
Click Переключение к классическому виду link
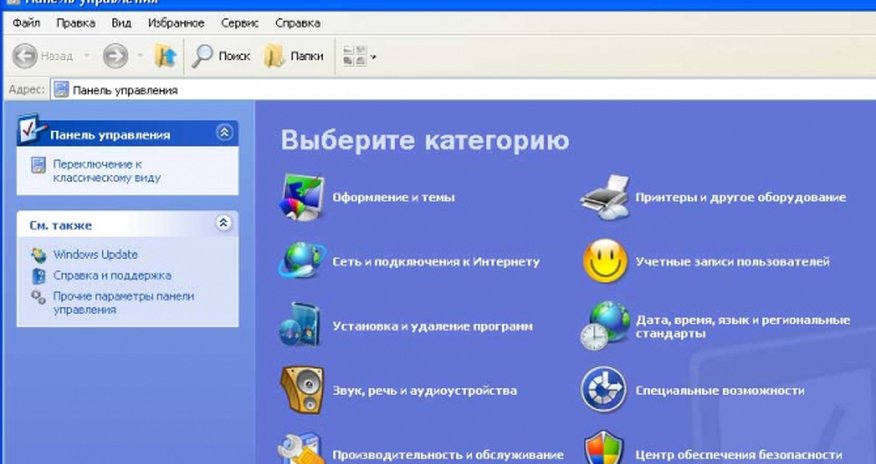click(107, 171)
